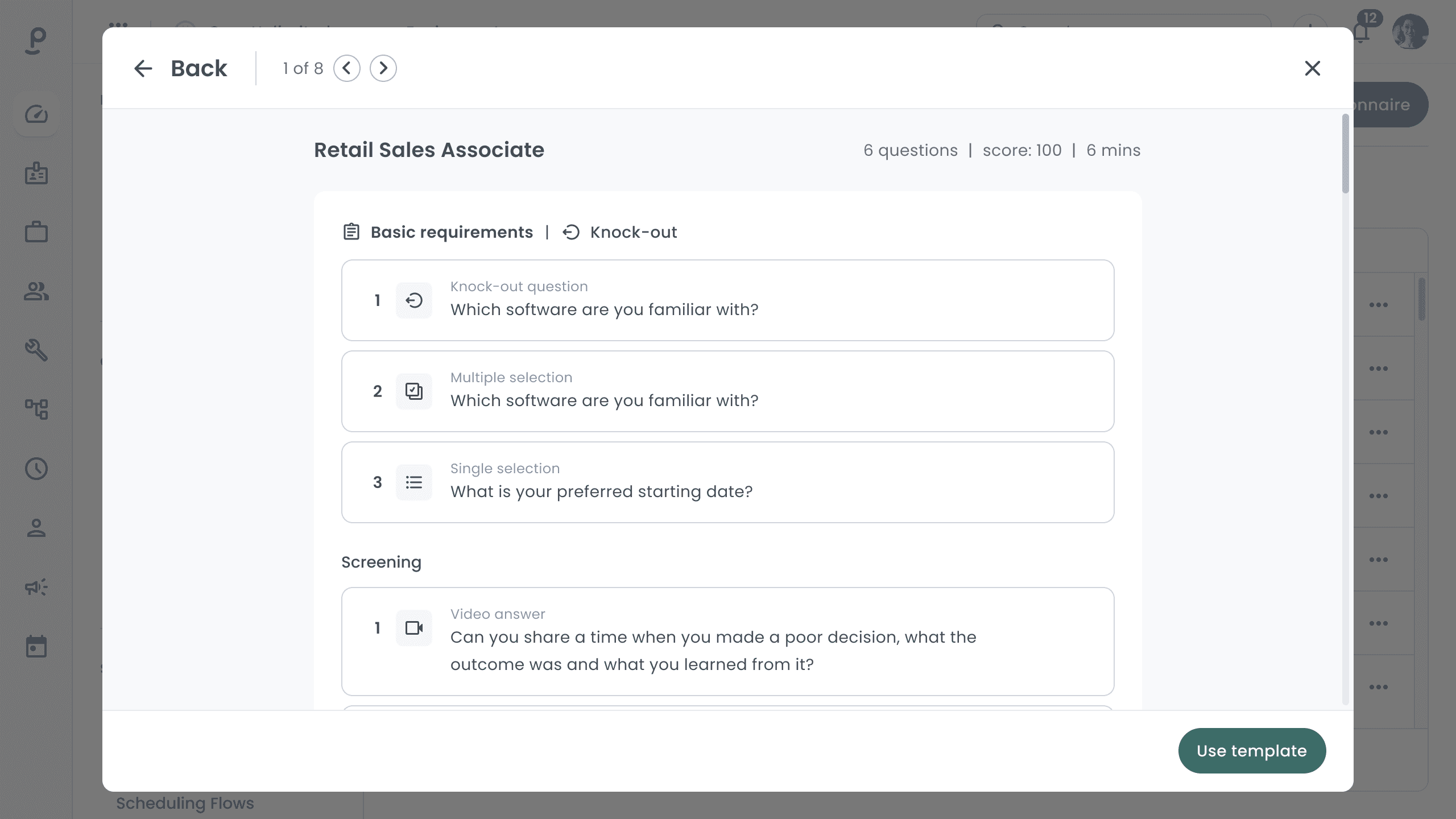The width and height of the screenshot is (1456, 819).
Task: Go to the previous template with the left chevron
Action: click(x=347, y=68)
